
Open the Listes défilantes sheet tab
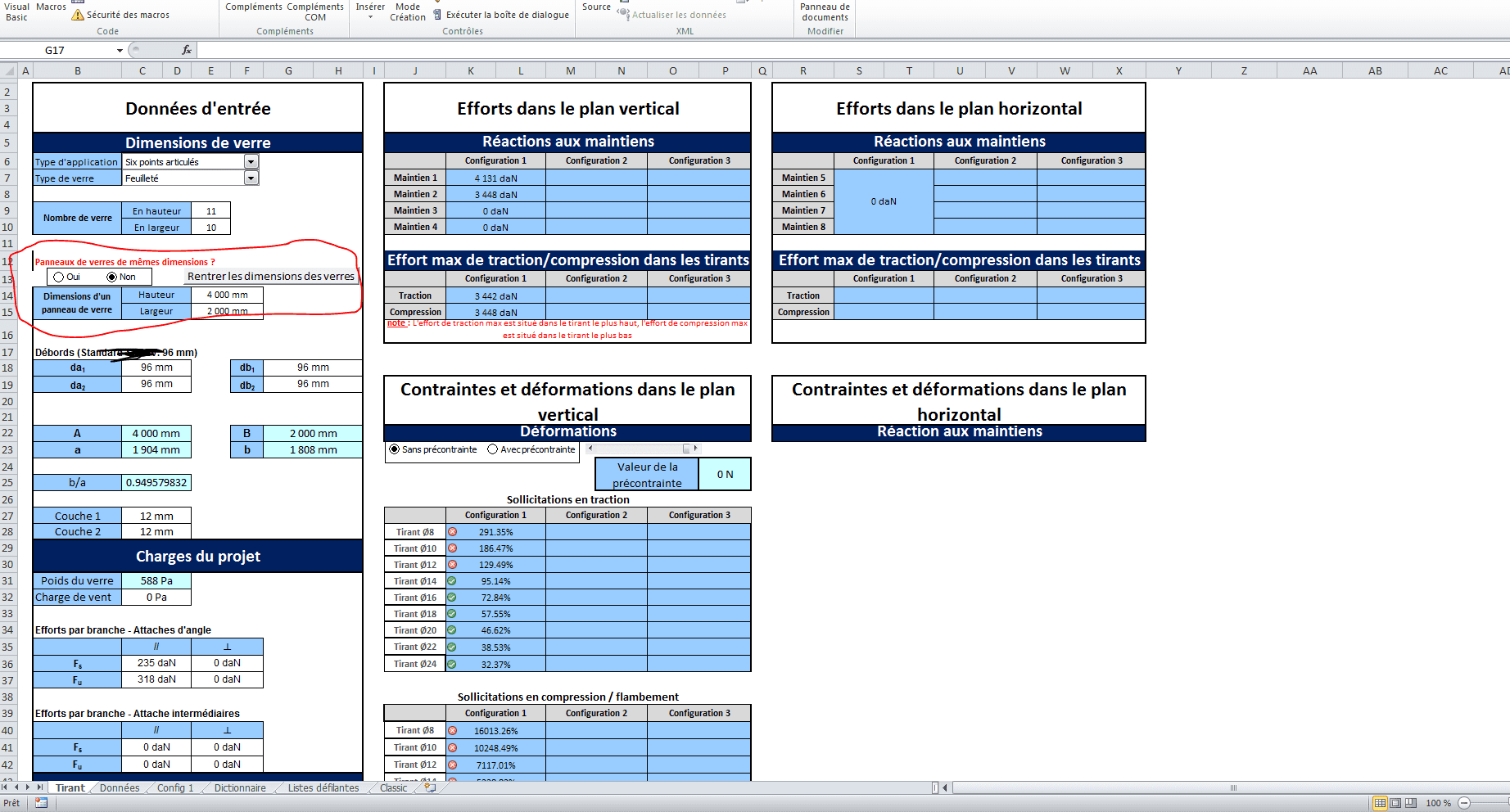[323, 787]
